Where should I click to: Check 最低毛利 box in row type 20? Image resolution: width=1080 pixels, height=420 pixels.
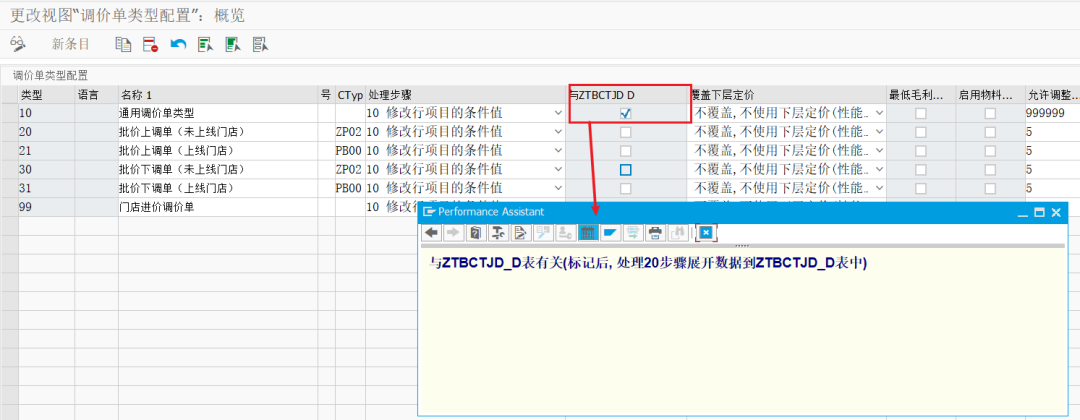click(x=920, y=132)
